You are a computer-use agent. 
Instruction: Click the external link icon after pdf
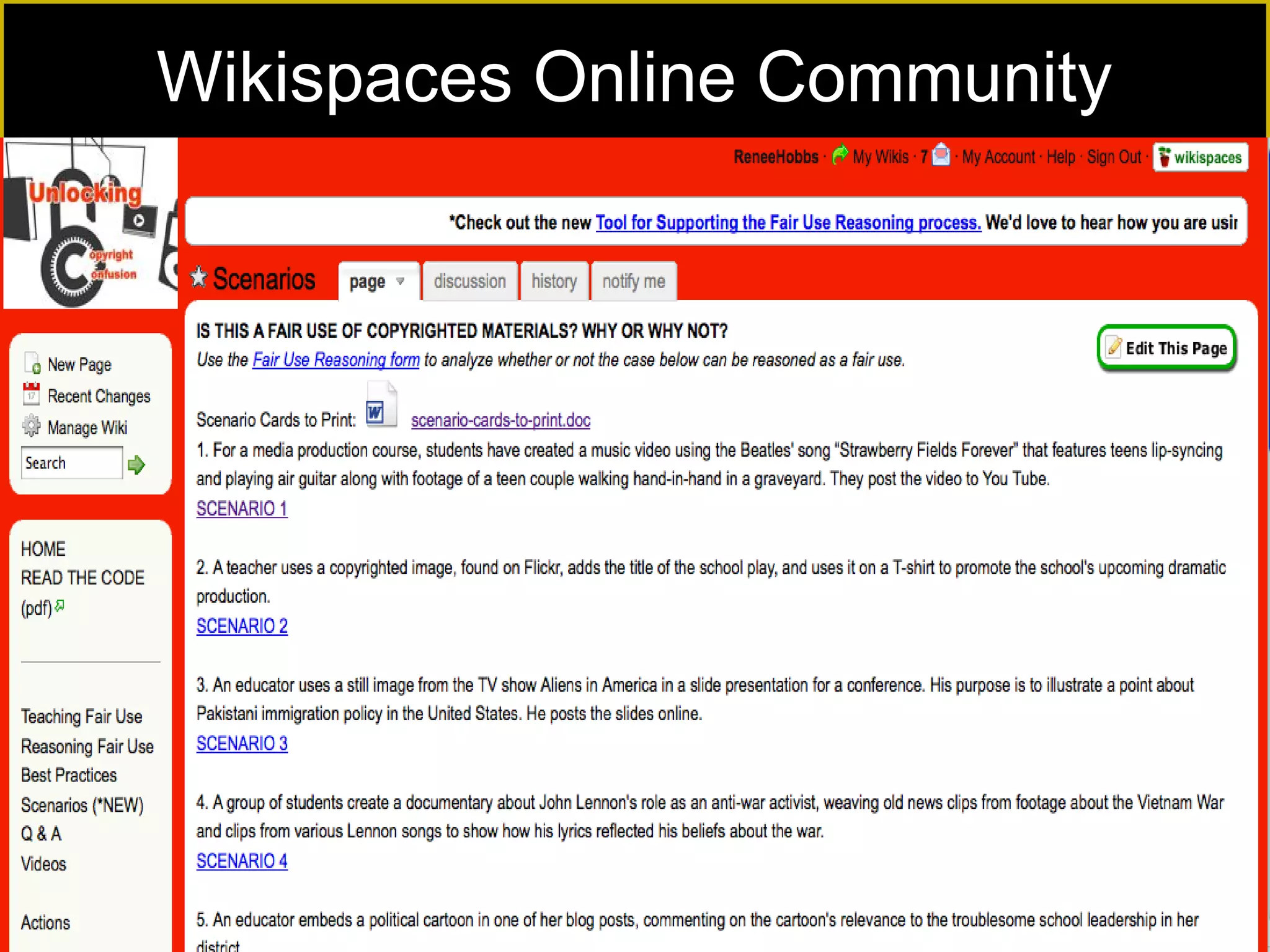(60, 605)
